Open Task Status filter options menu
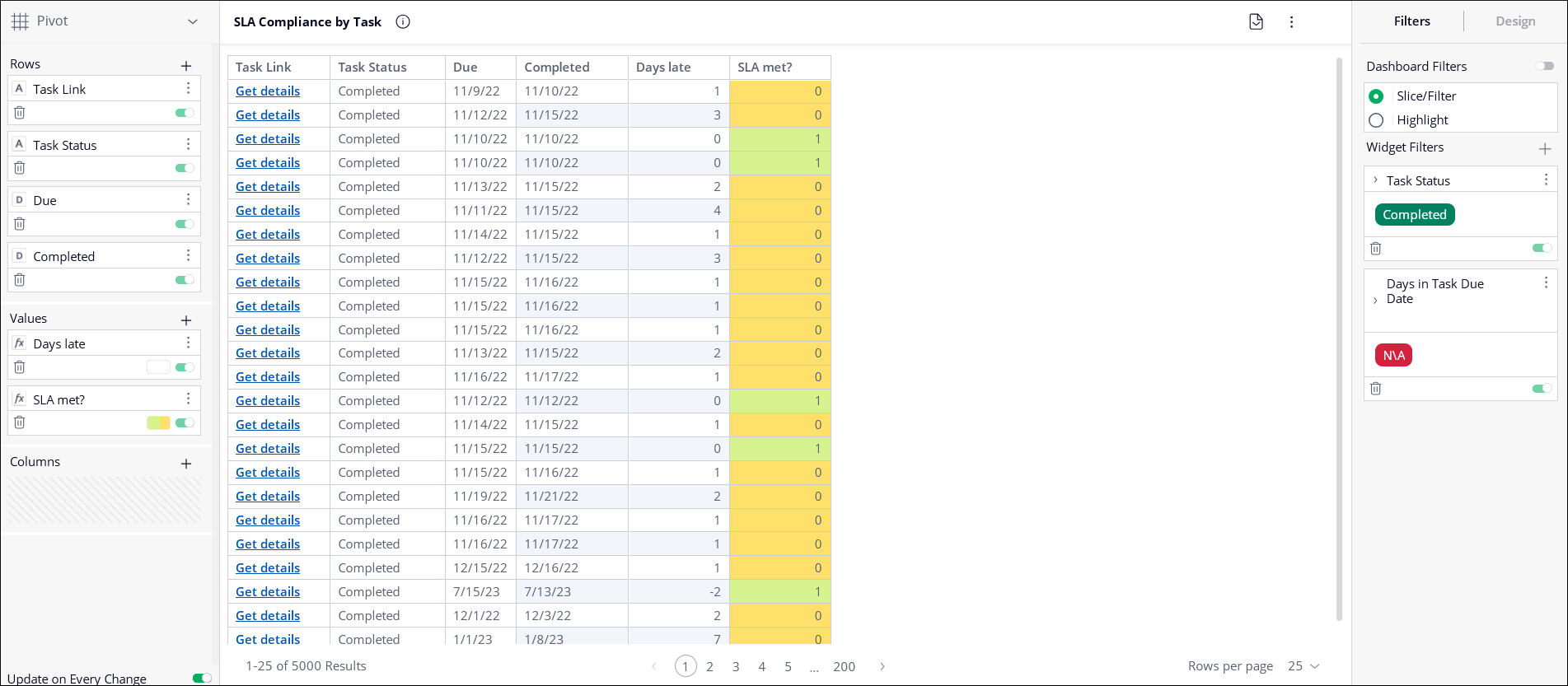1568x686 pixels. (x=1546, y=180)
